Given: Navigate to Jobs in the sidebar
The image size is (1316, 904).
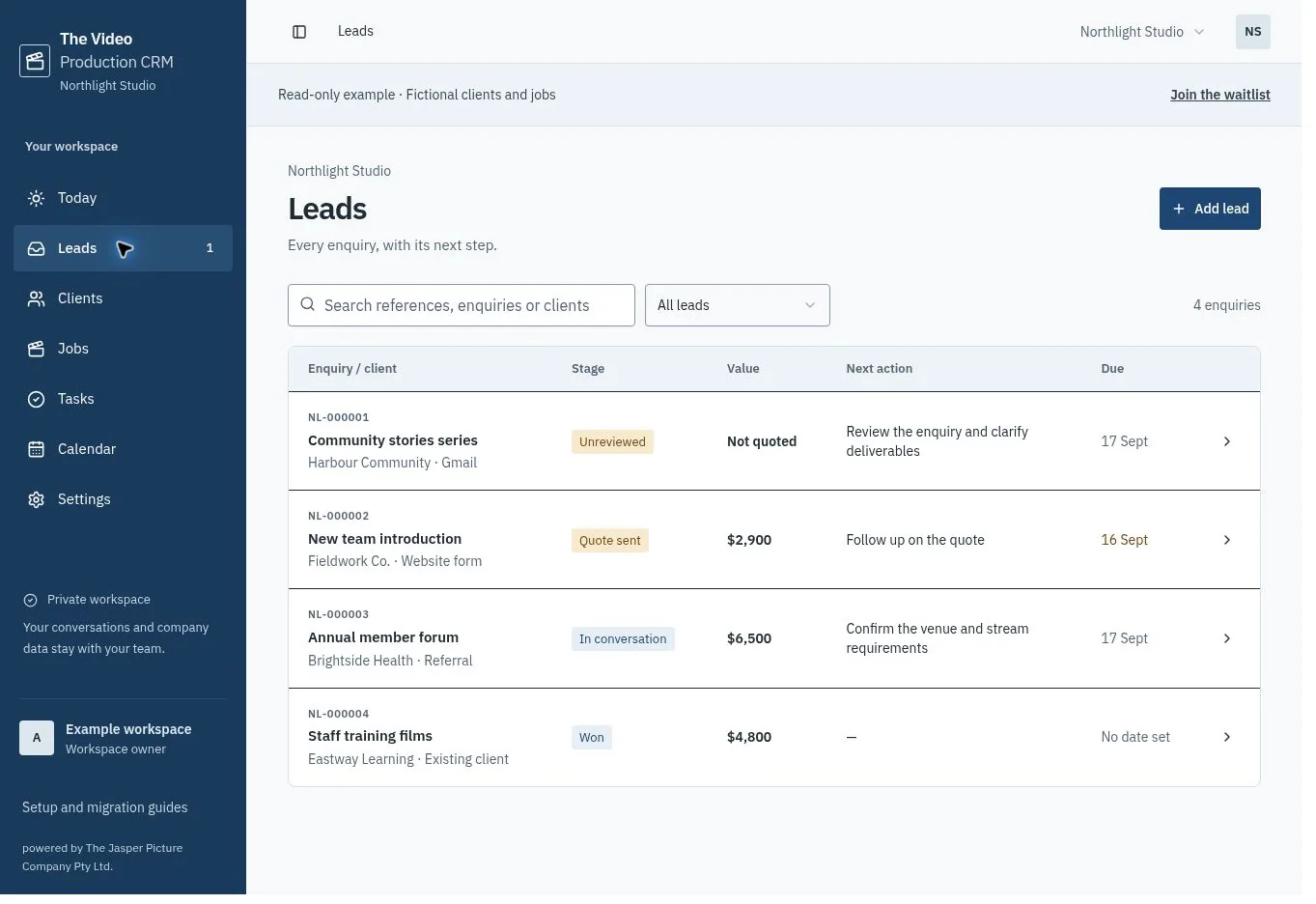Looking at the screenshot, I should [x=123, y=349].
